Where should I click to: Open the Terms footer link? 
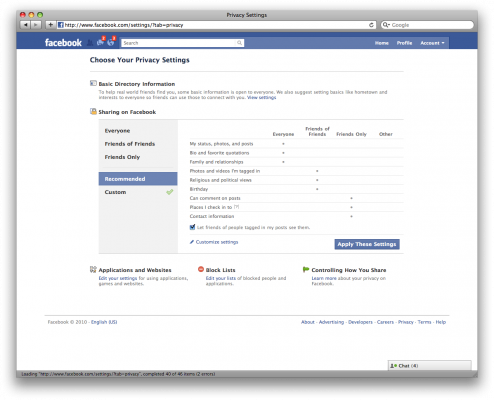click(424, 322)
